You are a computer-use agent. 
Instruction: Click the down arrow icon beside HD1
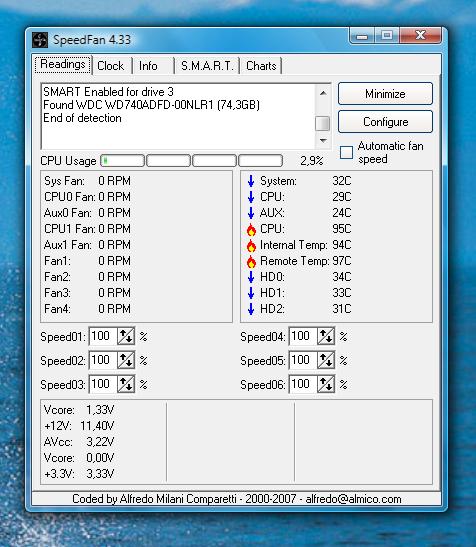(x=251, y=293)
